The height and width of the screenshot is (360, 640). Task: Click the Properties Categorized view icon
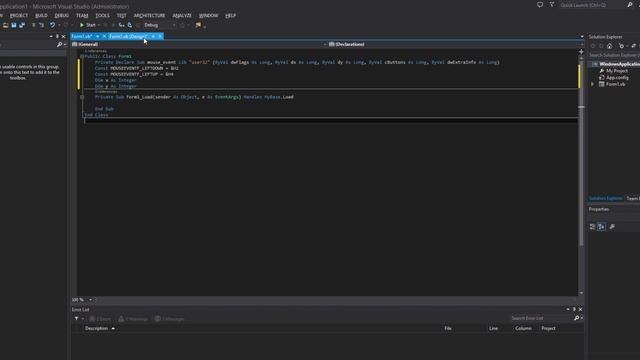(593, 227)
